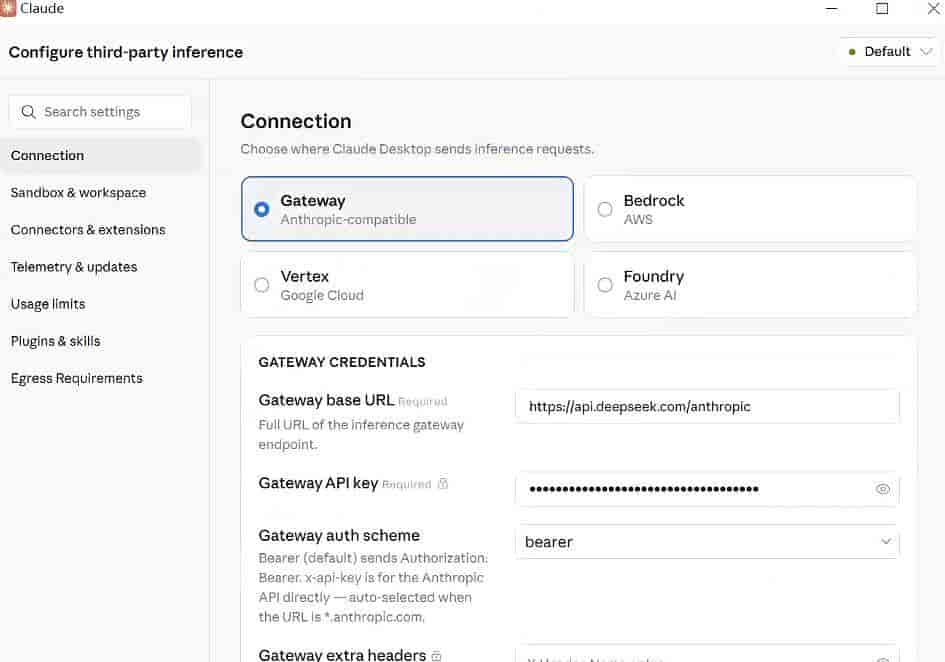Close the Claude window
Viewport: 945px width, 662px height.
[x=933, y=8]
